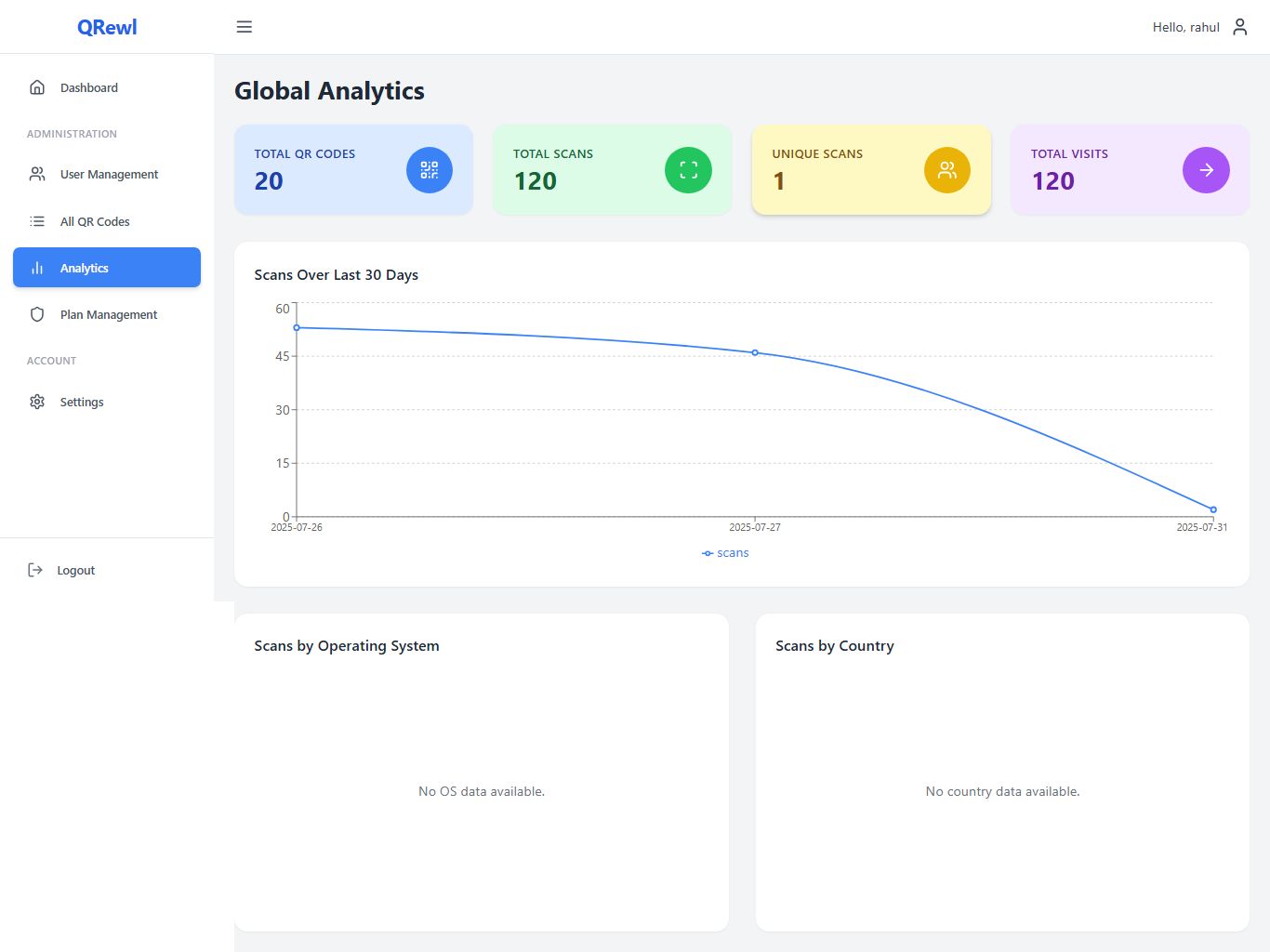
Task: Click the Plan Management shield icon
Action: click(37, 314)
